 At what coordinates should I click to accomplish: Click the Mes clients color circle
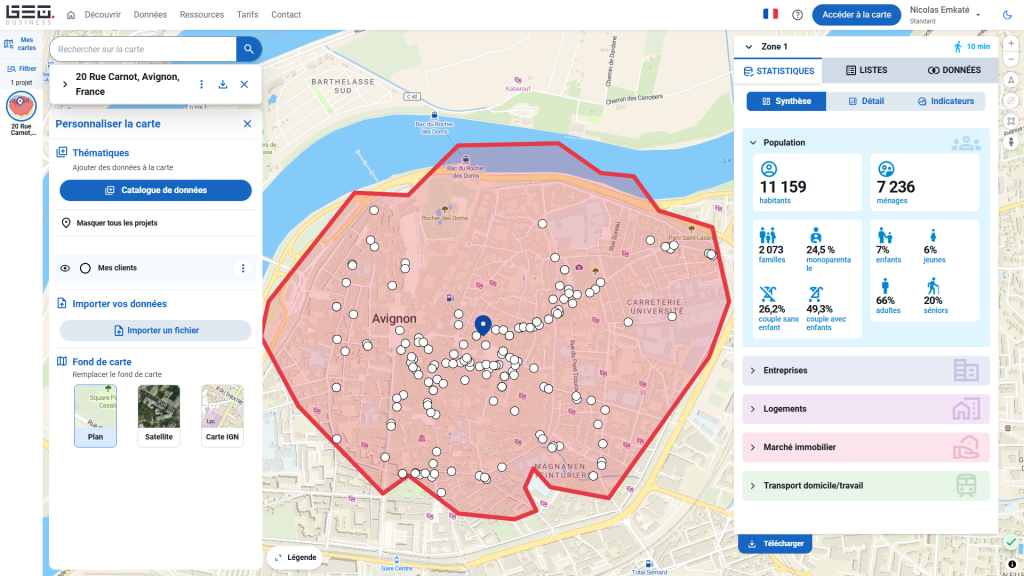pos(85,268)
